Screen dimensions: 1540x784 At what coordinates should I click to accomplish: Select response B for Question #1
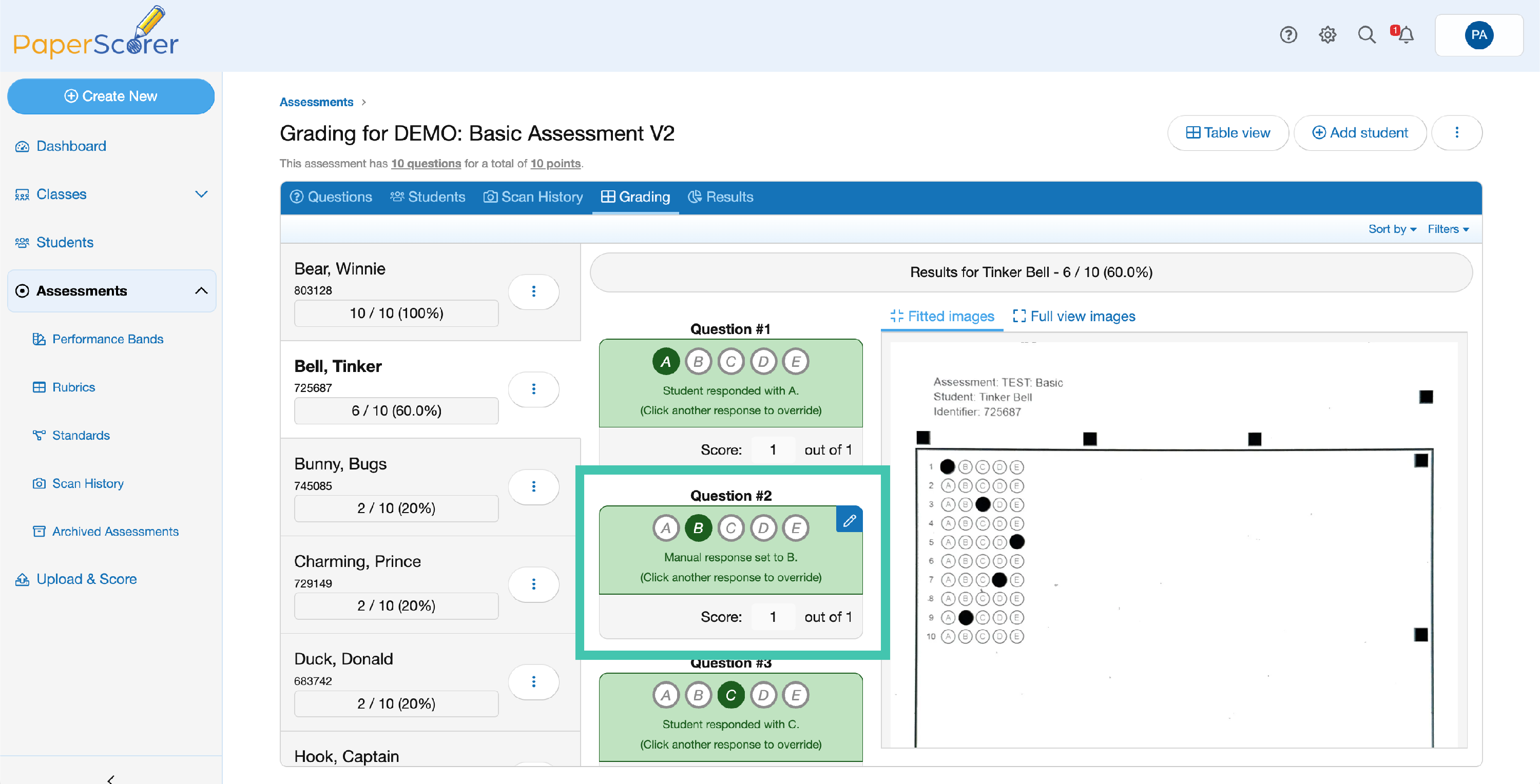698,362
